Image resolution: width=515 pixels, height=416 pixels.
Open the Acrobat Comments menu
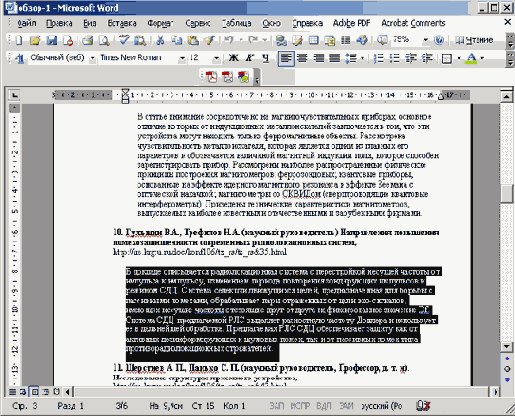tap(413, 23)
